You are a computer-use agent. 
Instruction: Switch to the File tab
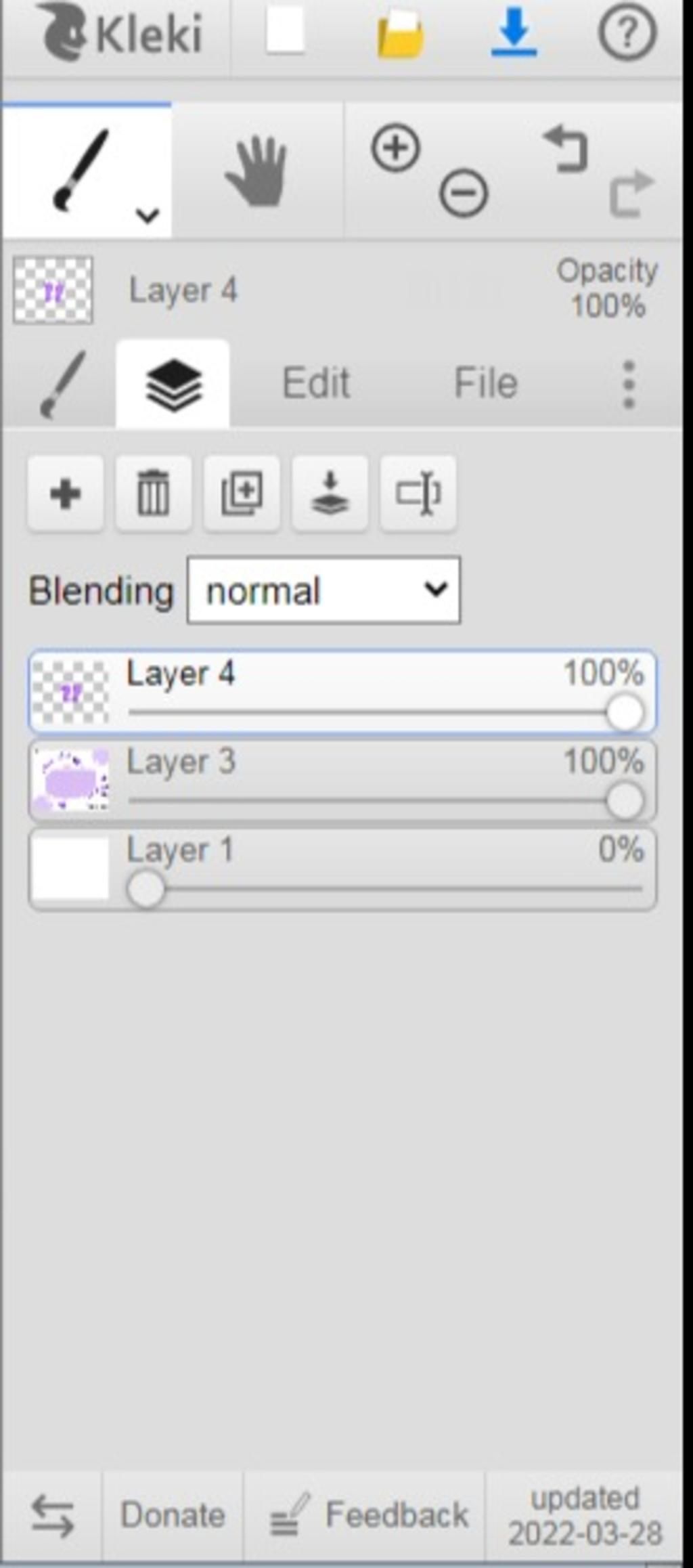(486, 383)
